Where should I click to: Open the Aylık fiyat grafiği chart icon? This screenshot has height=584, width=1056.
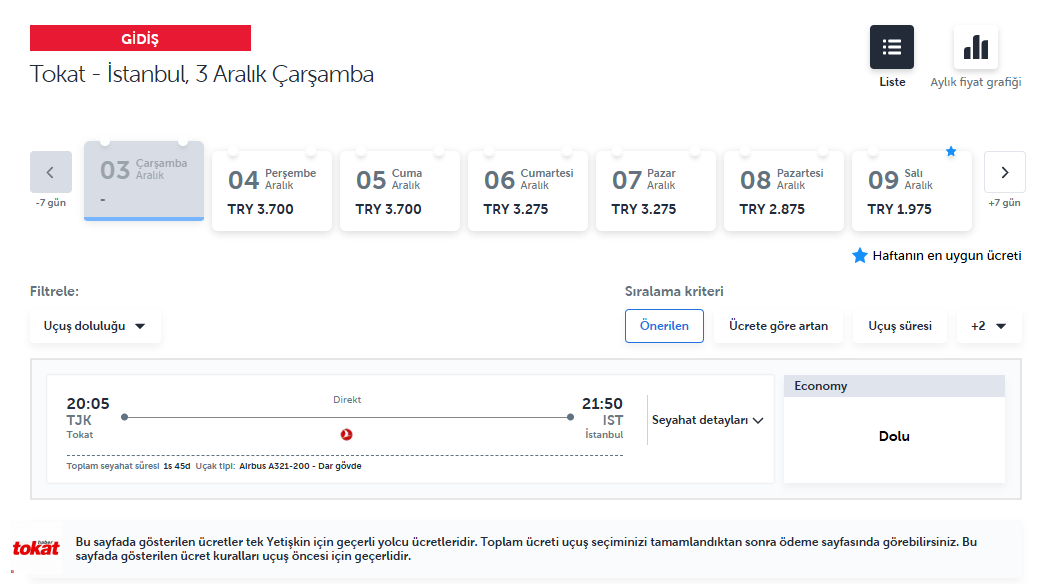point(975,47)
